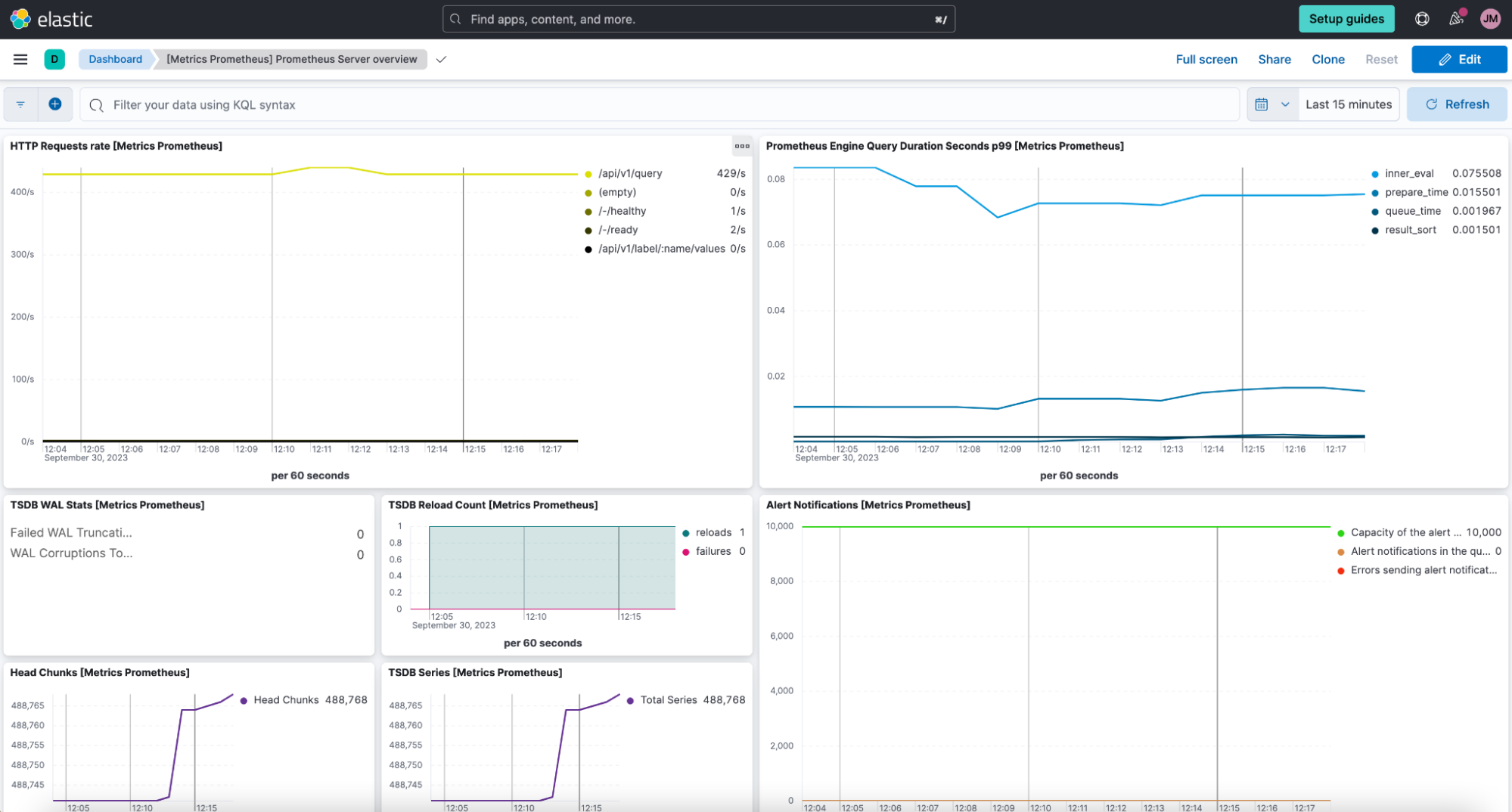
Task: Click the Elastic logo icon
Action: pos(20,19)
